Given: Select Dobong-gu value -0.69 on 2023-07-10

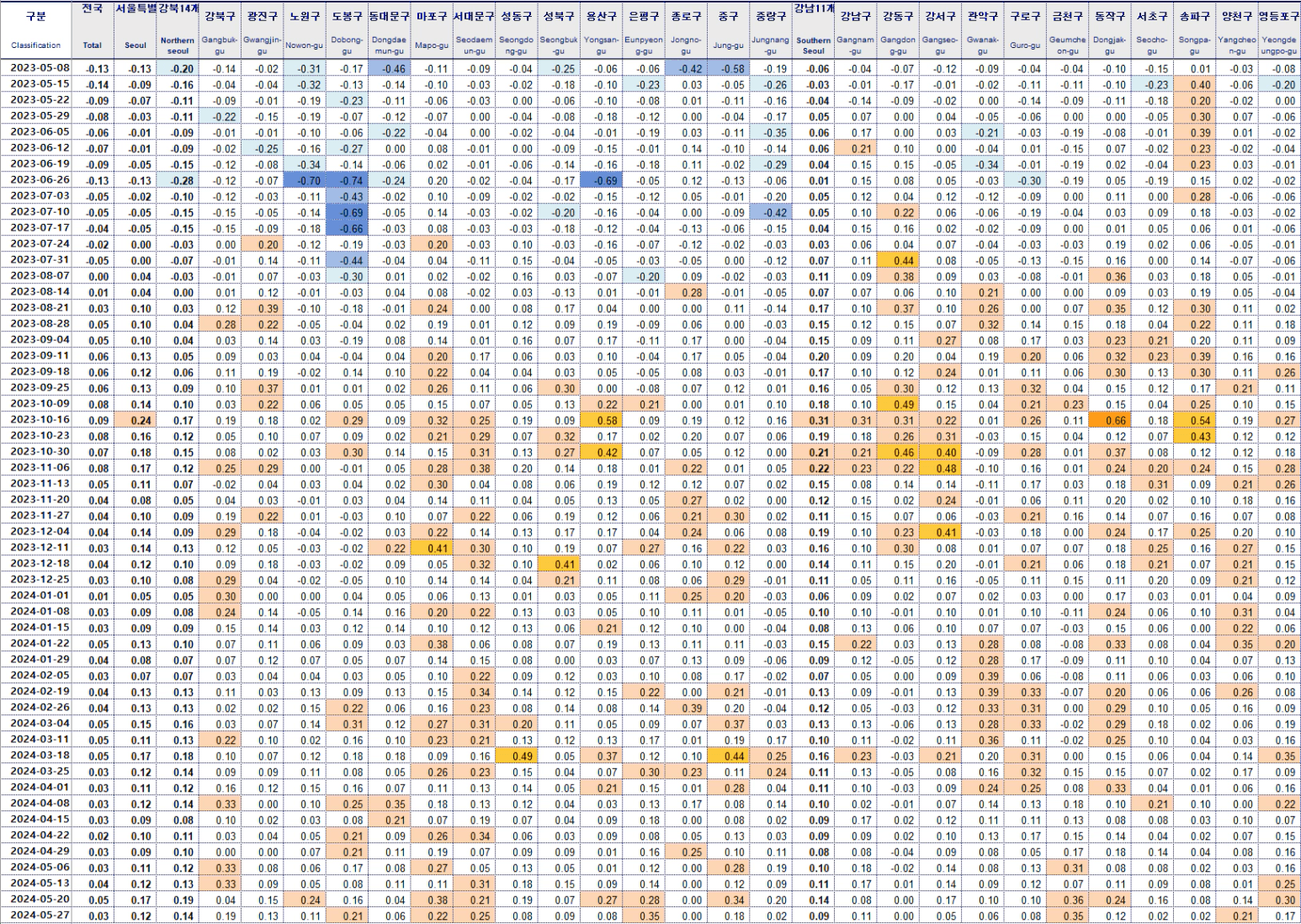Looking at the screenshot, I should tap(347, 212).
